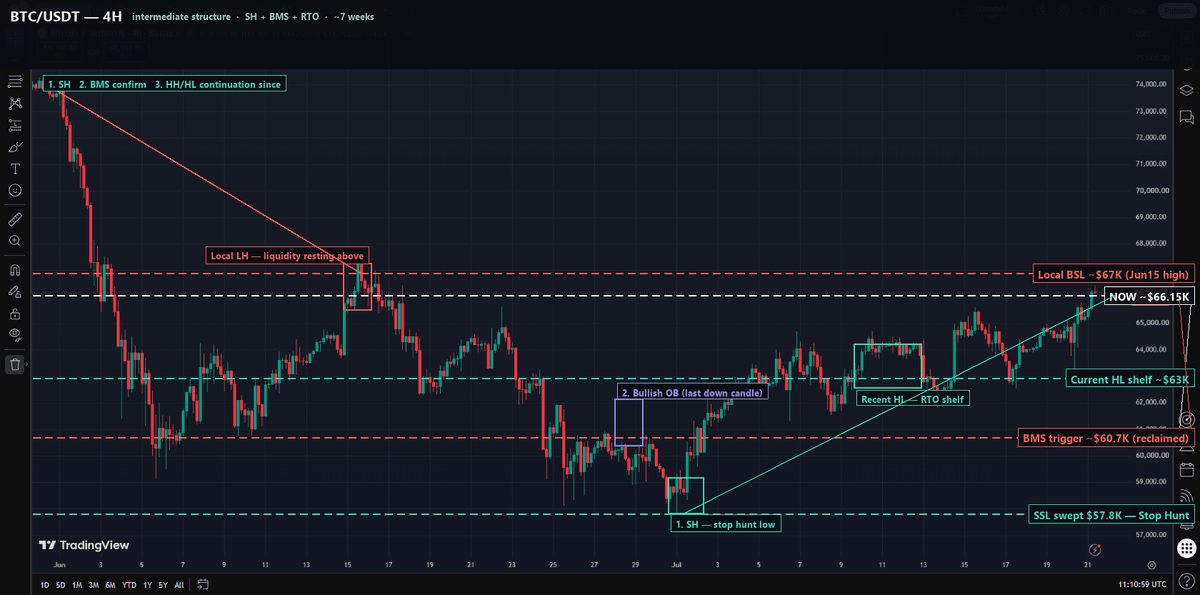The width and height of the screenshot is (1200, 595).
Task: Set the range to 1M
Action: [x=77, y=584]
